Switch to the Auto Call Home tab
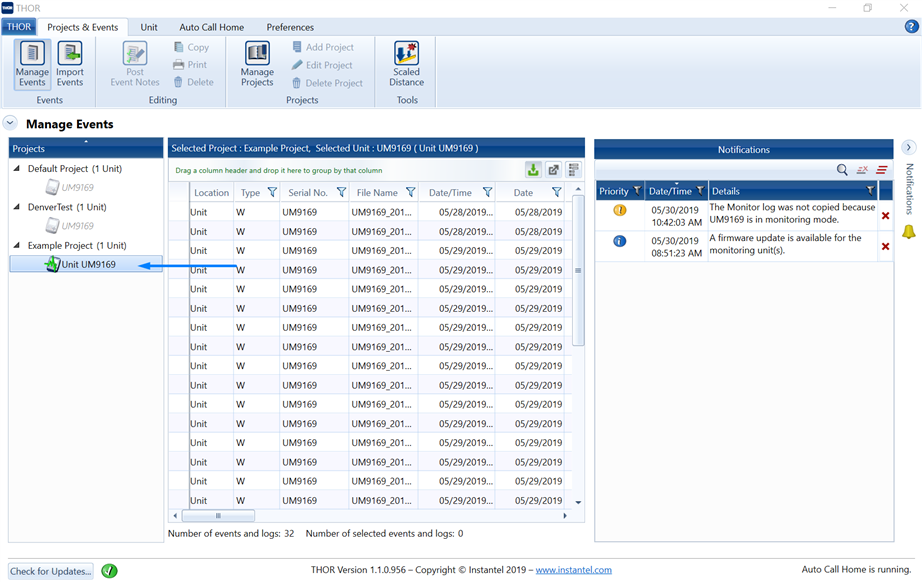 tap(211, 27)
